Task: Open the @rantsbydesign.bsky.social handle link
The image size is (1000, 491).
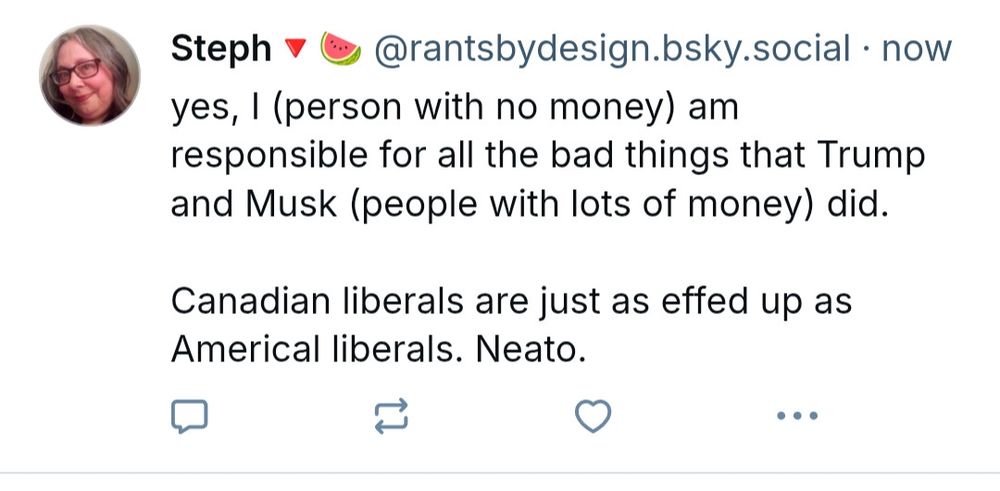Action: [611, 48]
